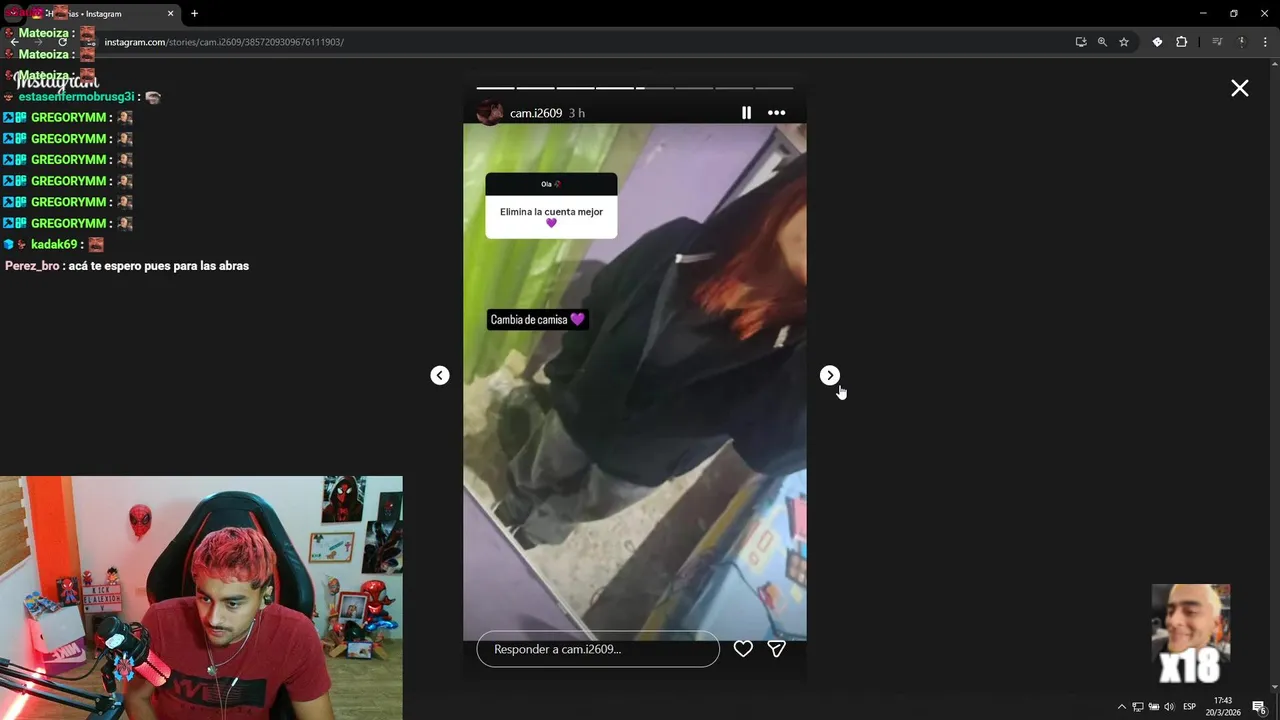Open the tag-shaped extension icon
This screenshot has width=1280, height=720.
(x=1157, y=42)
